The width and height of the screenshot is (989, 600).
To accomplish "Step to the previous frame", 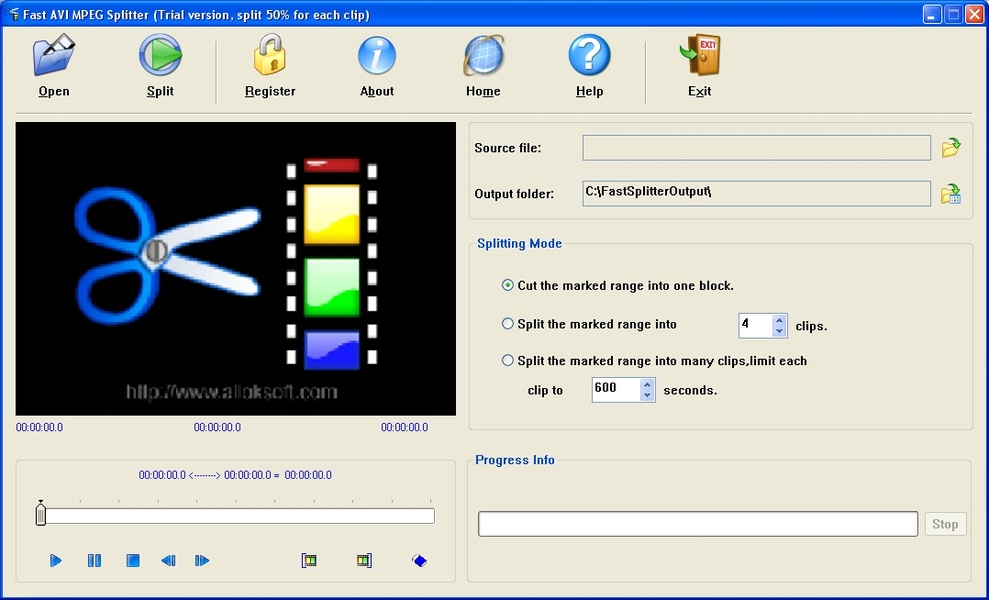I will (168, 560).
